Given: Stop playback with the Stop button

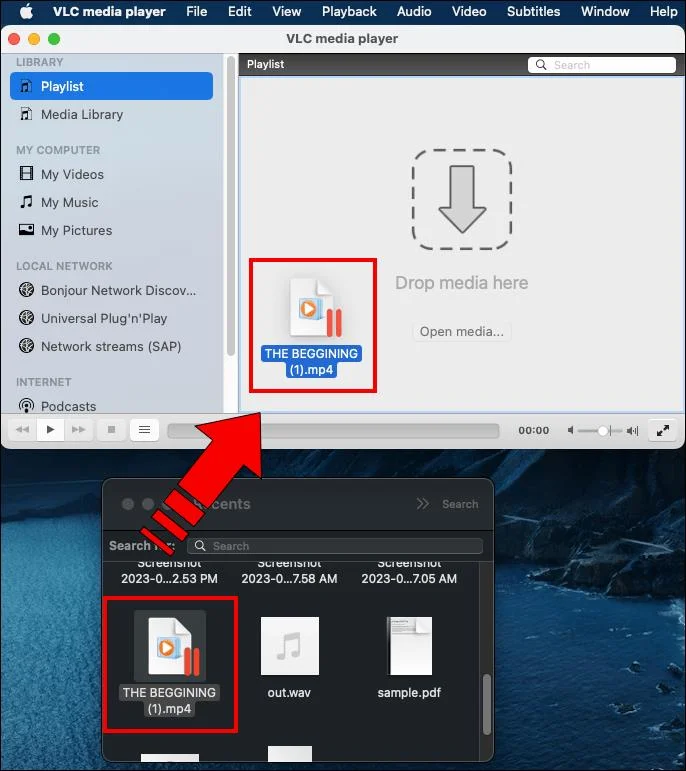Looking at the screenshot, I should 112,429.
